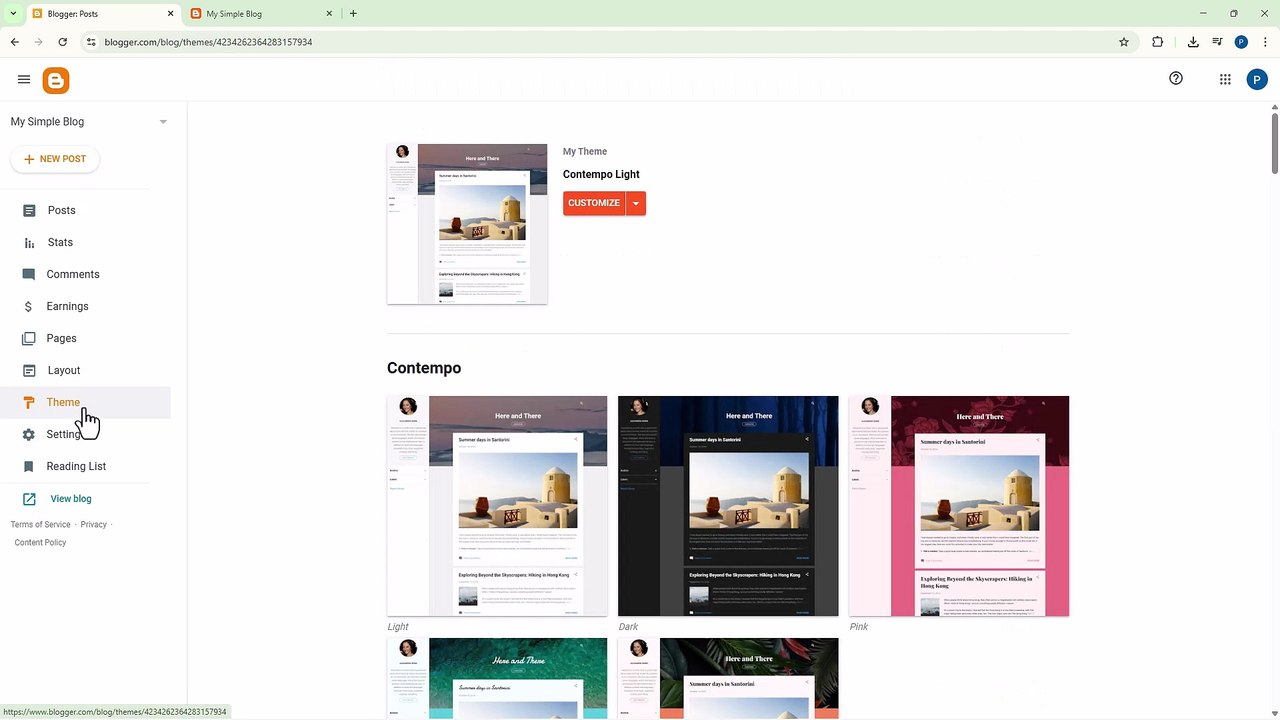
Task: Open the media control icon in browser toolbar
Action: (x=1217, y=42)
